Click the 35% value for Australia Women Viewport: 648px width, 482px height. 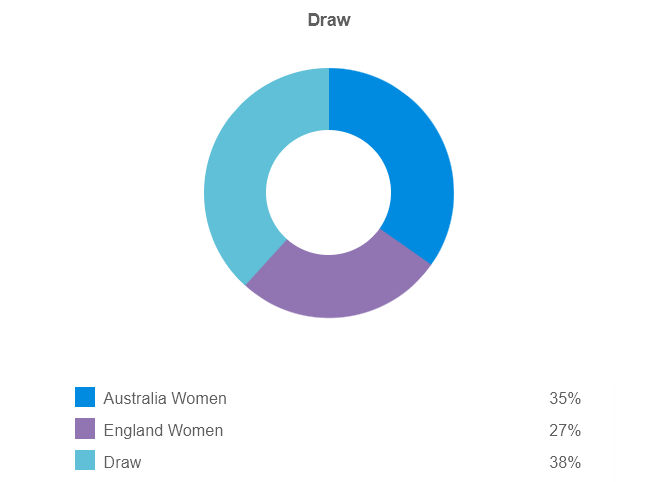[565, 398]
